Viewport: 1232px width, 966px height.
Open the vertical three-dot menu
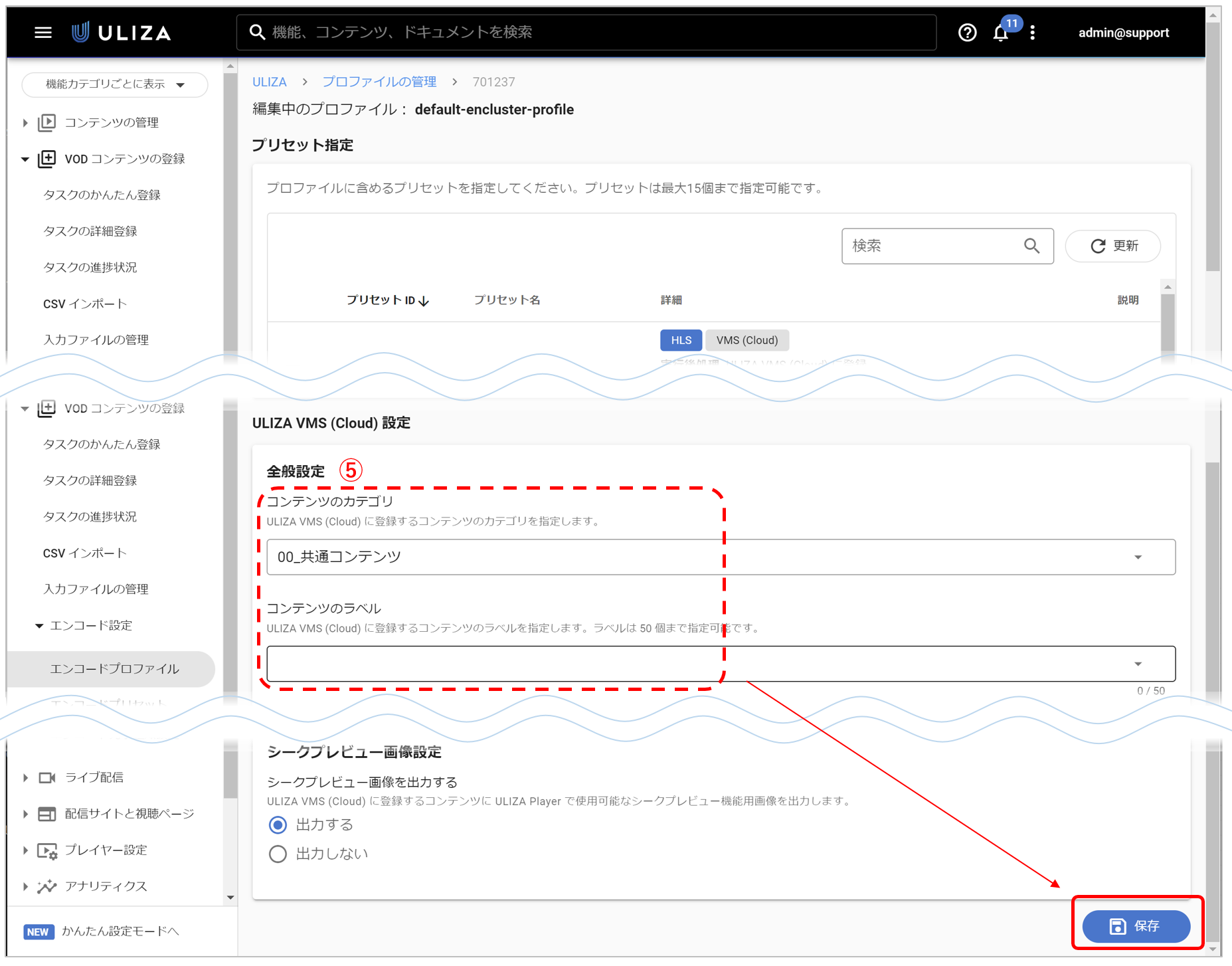[x=1032, y=33]
